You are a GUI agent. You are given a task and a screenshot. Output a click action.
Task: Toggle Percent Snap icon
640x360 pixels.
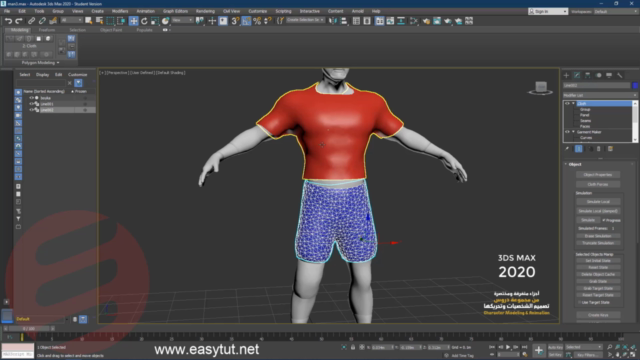point(257,21)
